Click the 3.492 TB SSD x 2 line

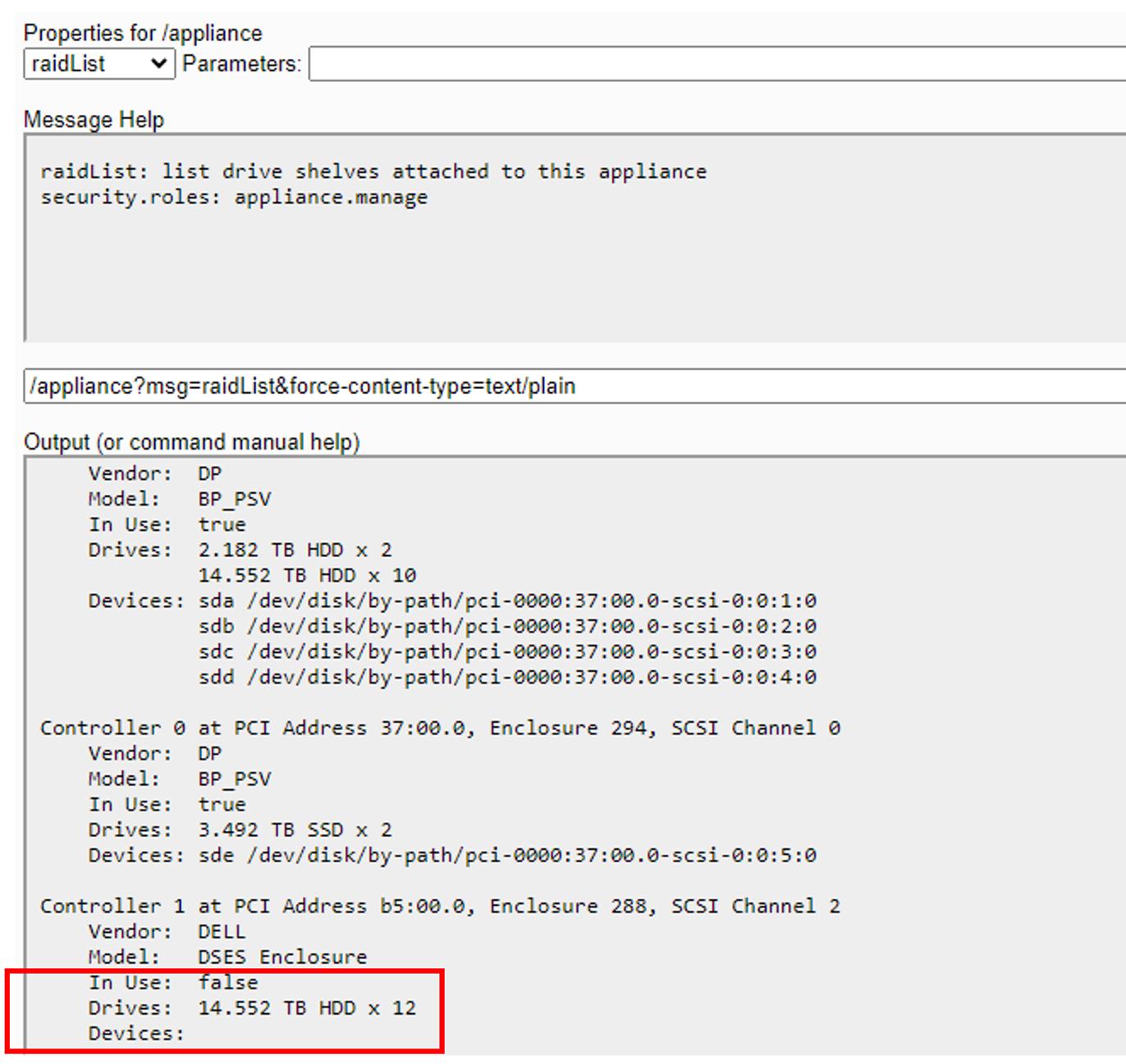tap(295, 829)
